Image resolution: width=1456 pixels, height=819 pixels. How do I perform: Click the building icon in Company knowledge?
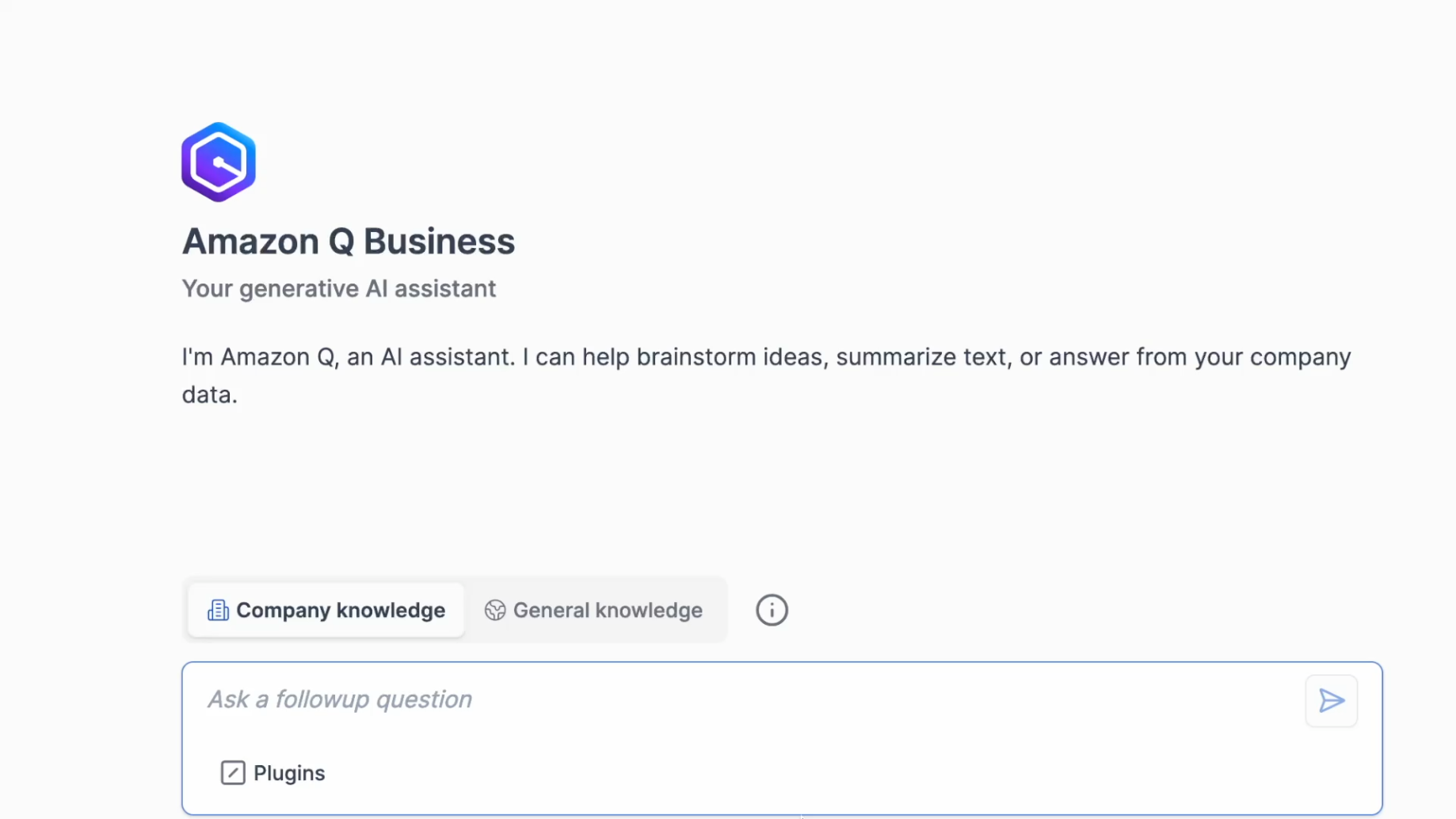coord(218,611)
